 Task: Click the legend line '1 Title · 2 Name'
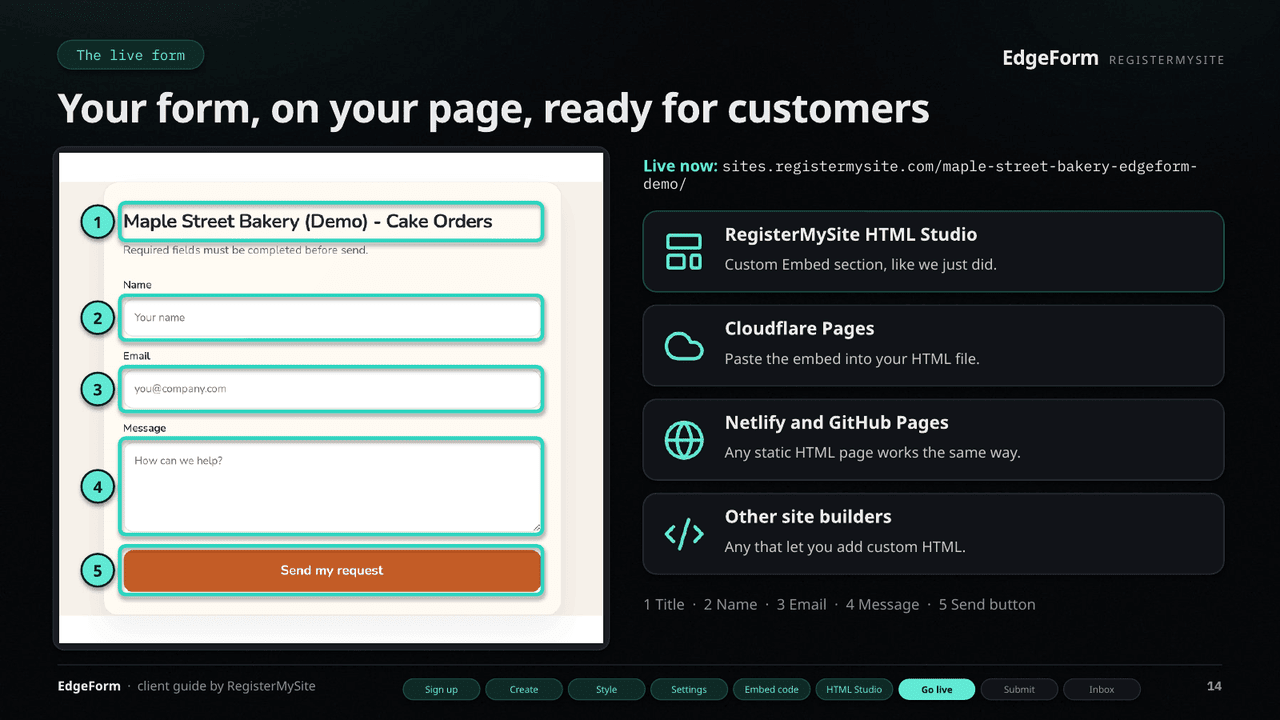click(840, 605)
